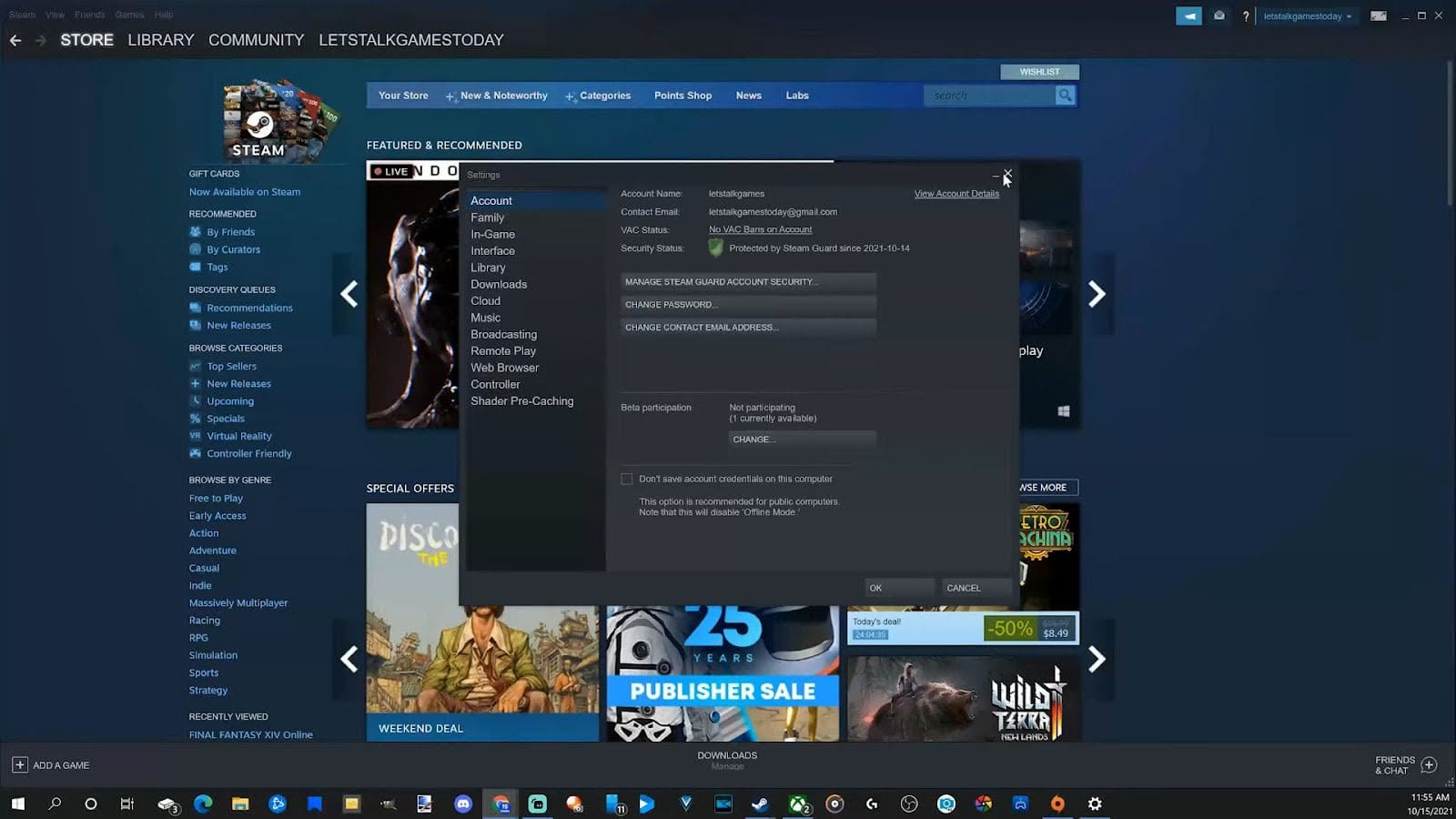
Task: Select In-Game settings category
Action: point(535,234)
